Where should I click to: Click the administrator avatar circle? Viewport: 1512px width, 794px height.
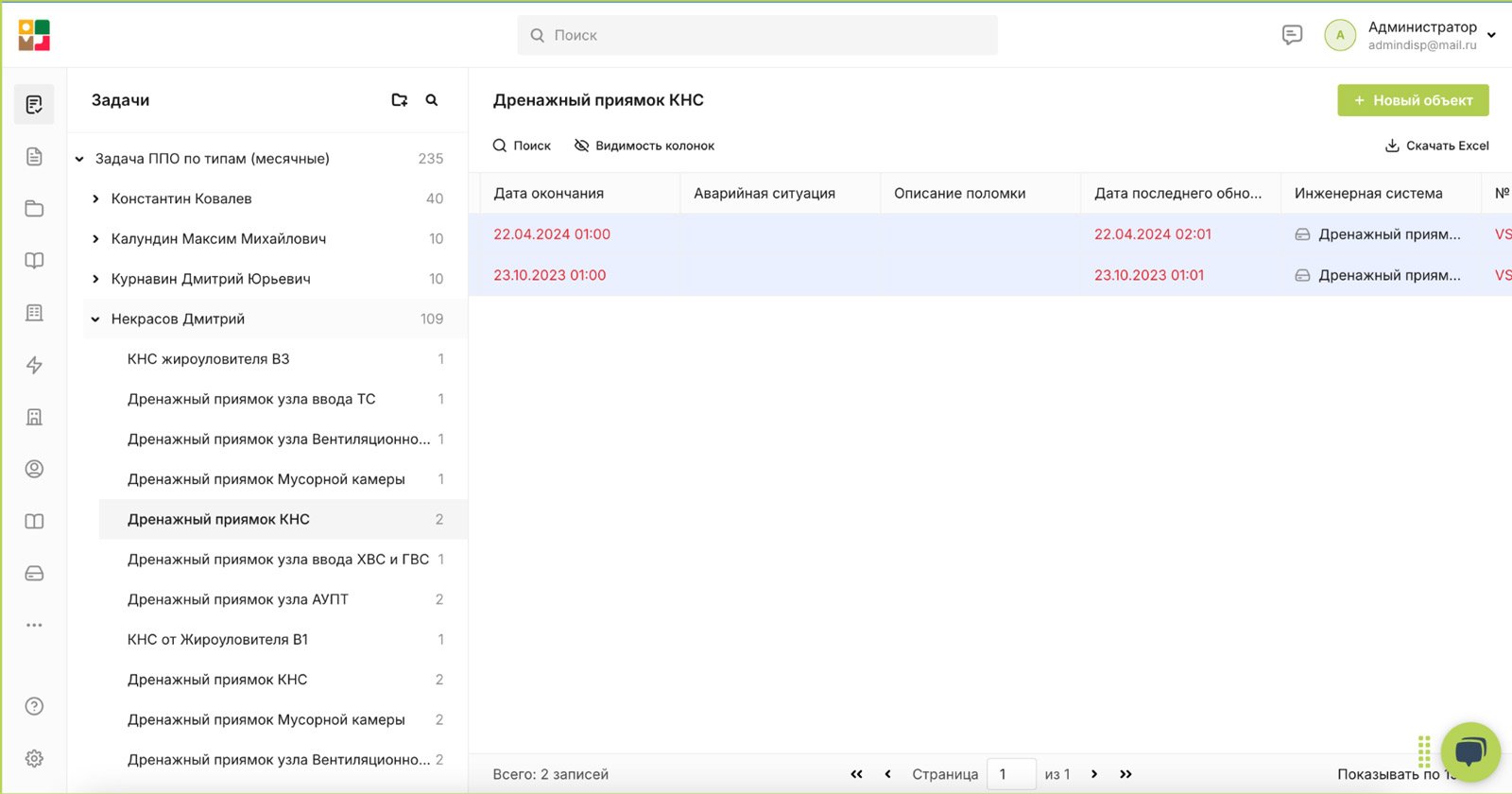point(1340,35)
